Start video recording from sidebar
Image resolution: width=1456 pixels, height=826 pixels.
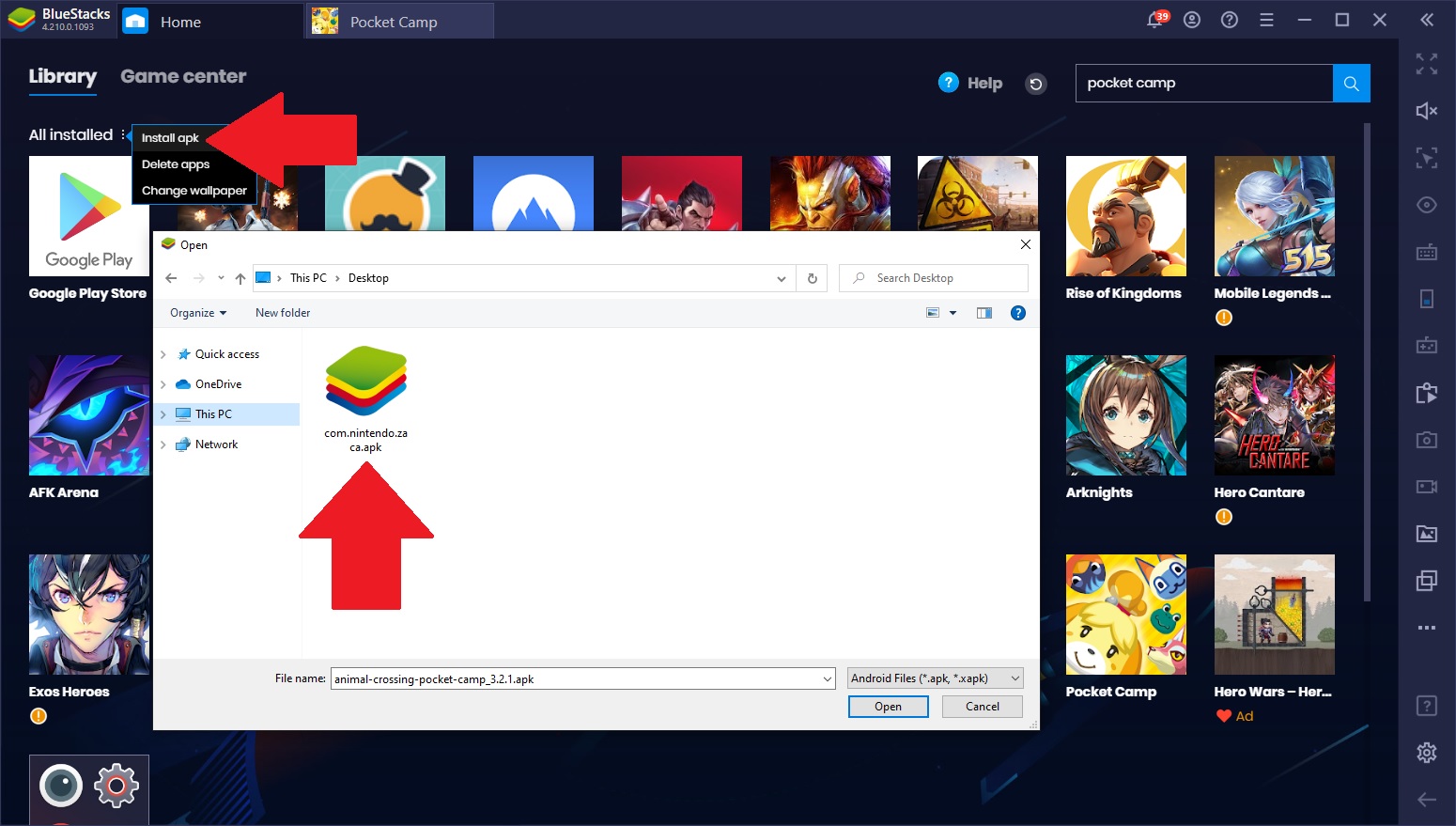(1427, 487)
